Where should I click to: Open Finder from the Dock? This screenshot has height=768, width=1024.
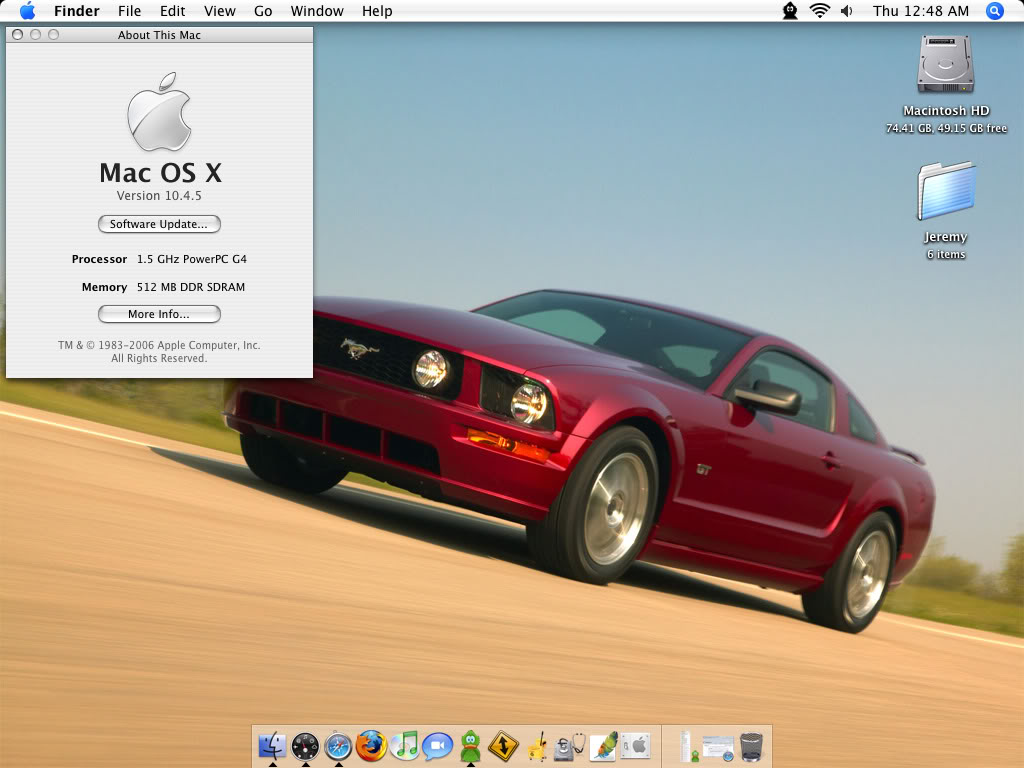(x=272, y=746)
